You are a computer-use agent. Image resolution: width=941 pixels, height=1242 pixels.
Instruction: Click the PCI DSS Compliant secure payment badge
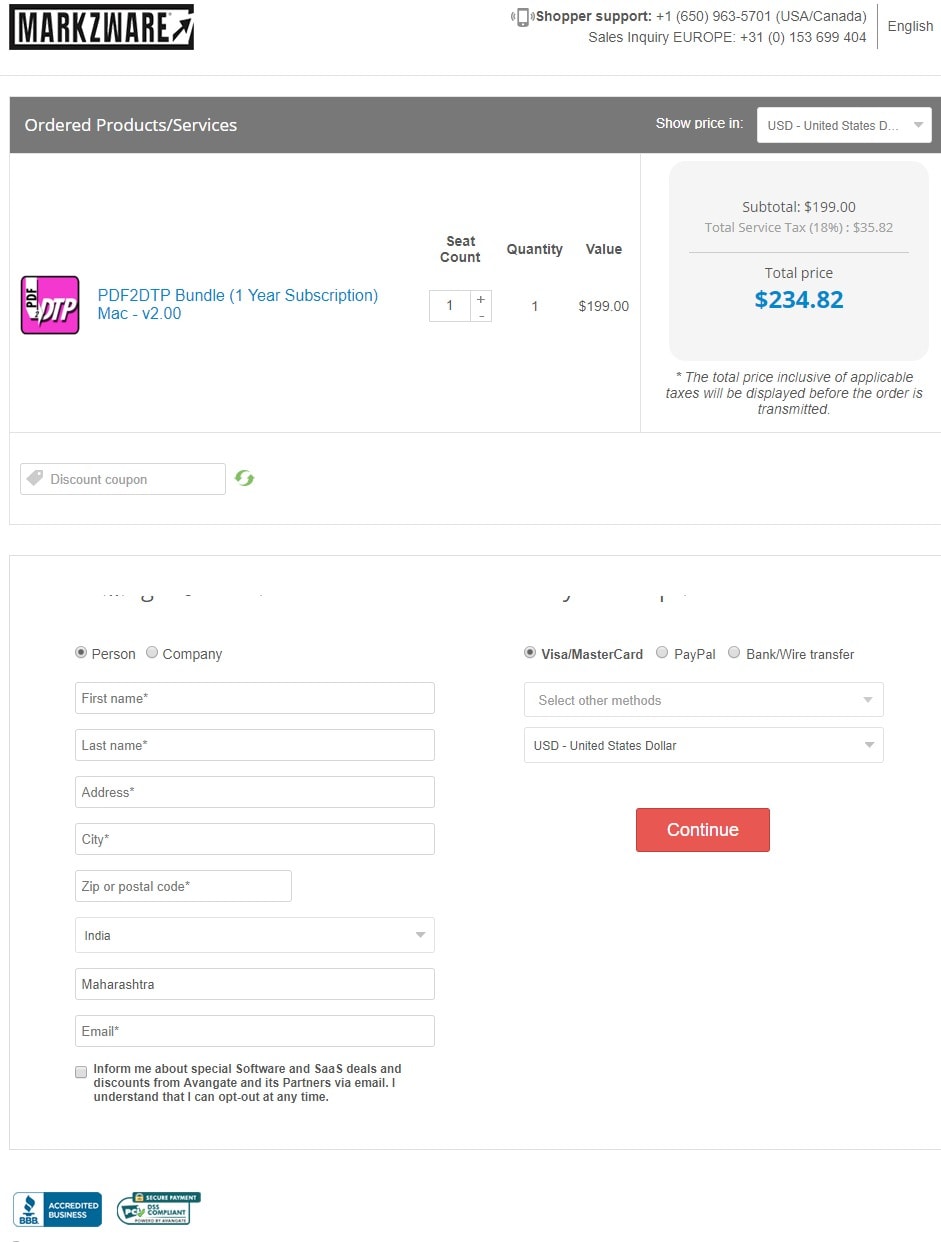point(159,1208)
